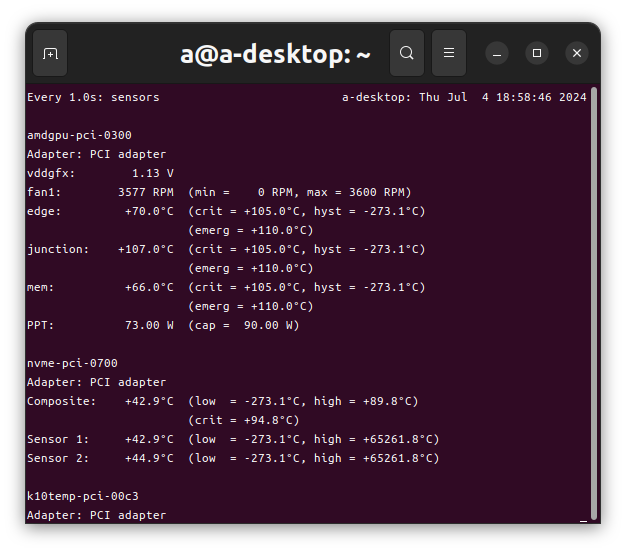The image size is (626, 552).
Task: Minimize the terminal window
Action: 497,53
